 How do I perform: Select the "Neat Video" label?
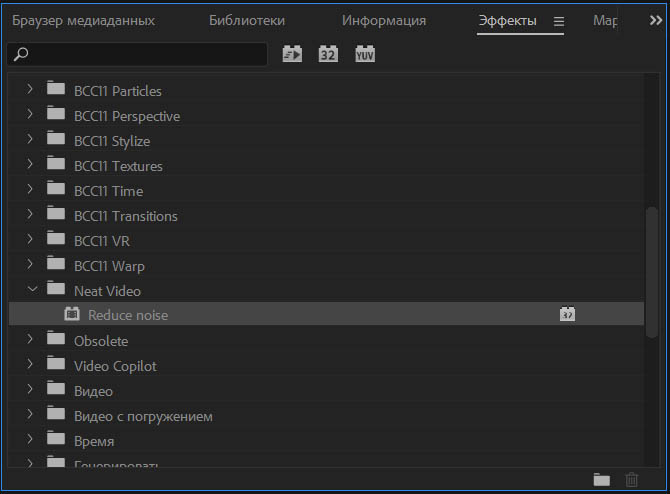coord(107,291)
